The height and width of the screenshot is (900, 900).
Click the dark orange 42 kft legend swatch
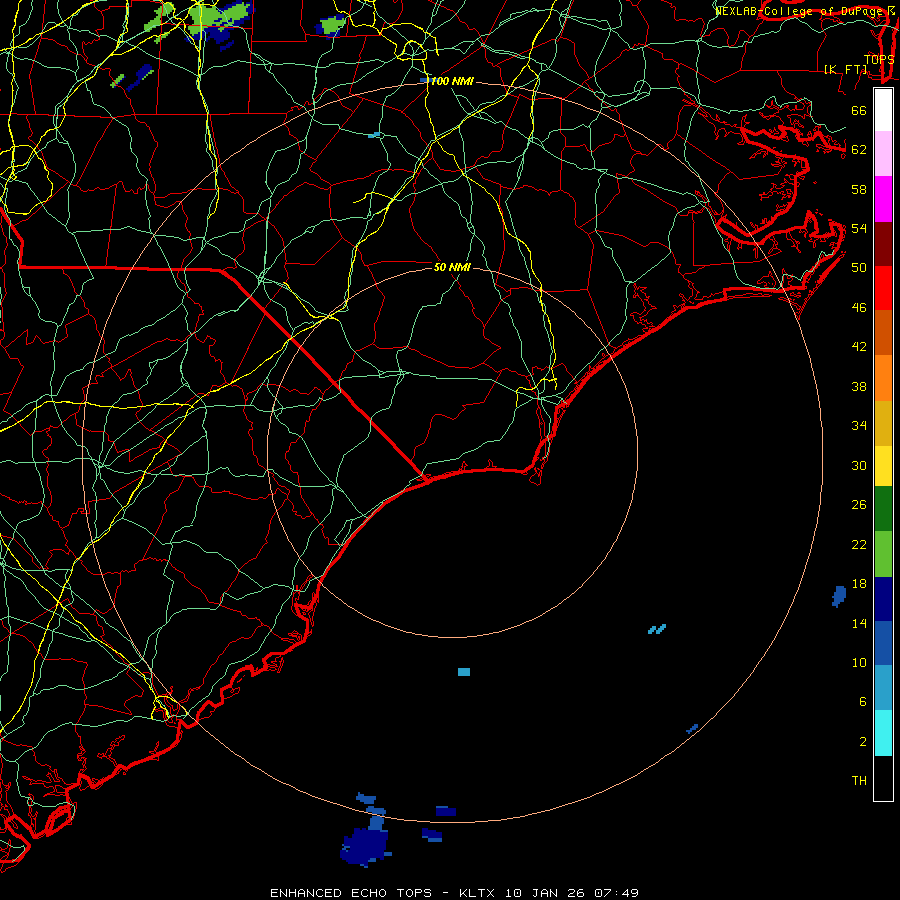883,332
